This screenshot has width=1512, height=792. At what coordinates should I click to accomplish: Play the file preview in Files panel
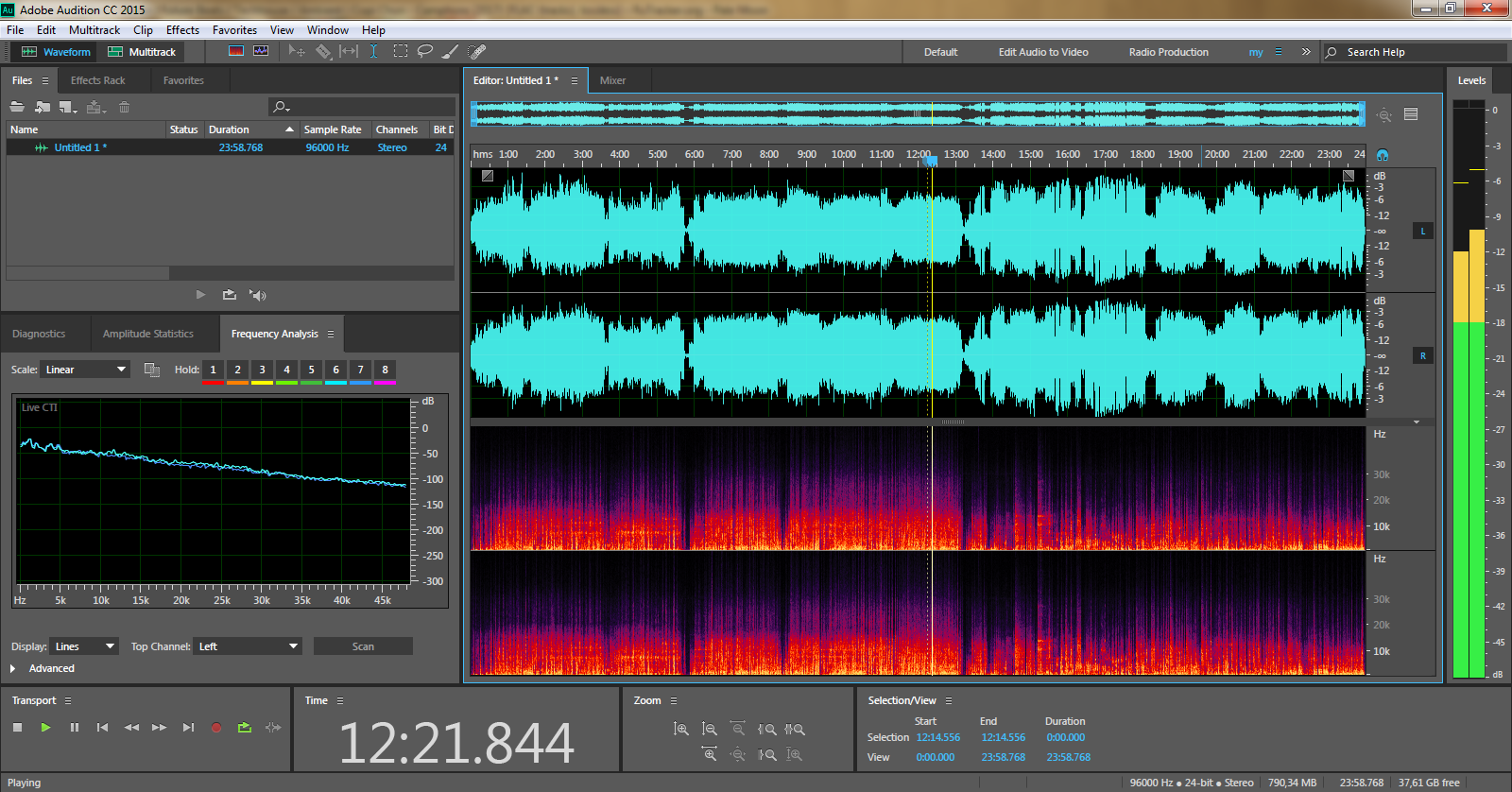point(200,295)
